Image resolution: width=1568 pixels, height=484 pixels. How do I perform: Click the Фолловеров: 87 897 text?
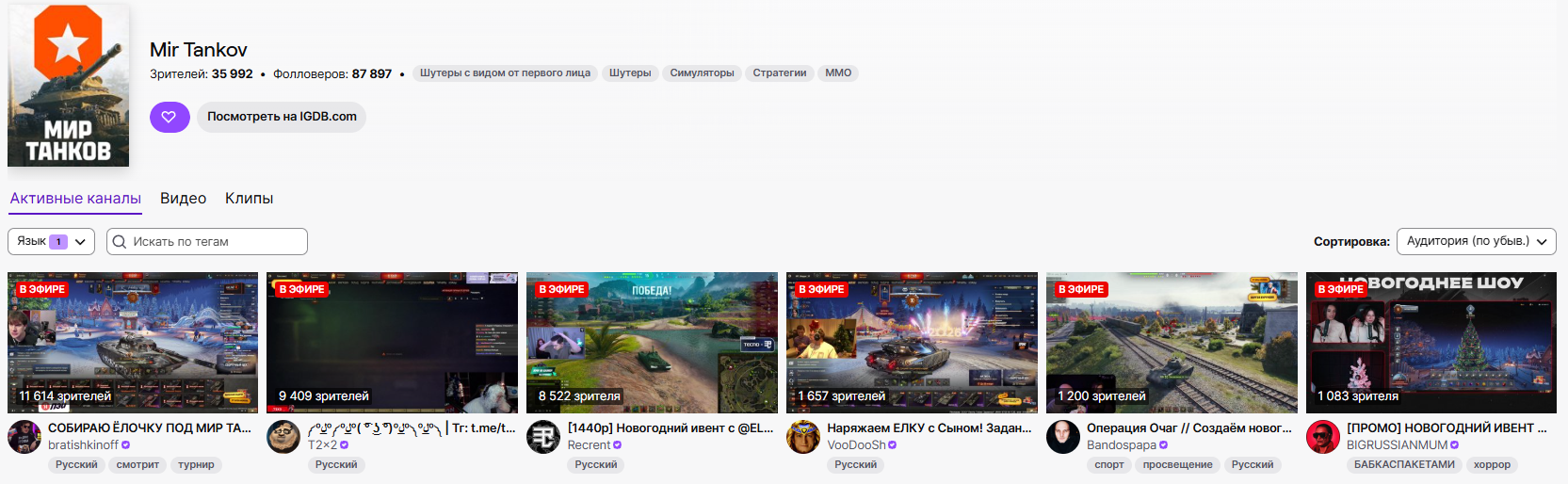pyautogui.click(x=332, y=73)
